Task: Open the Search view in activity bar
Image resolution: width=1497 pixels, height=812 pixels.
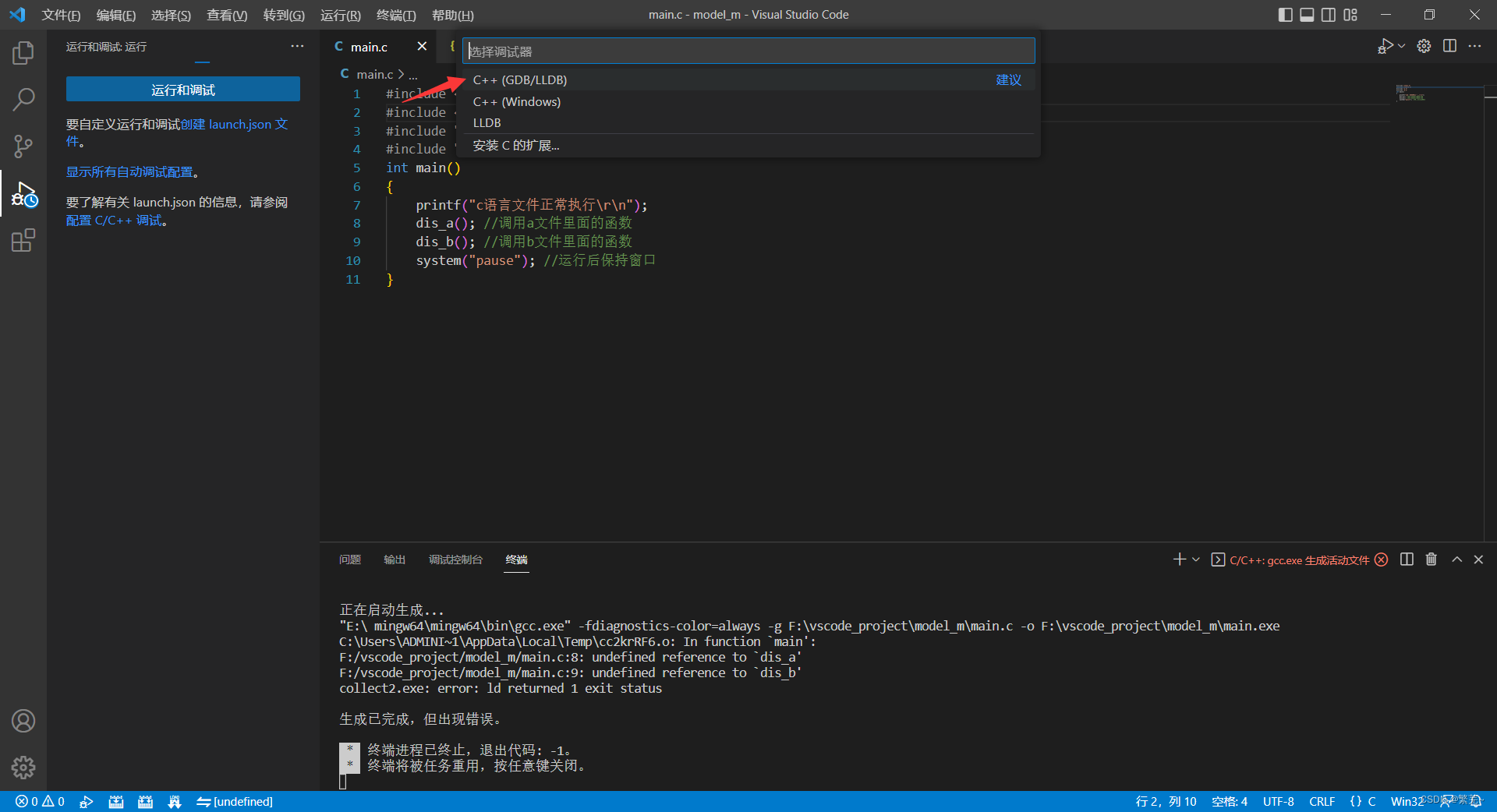Action: [x=23, y=99]
